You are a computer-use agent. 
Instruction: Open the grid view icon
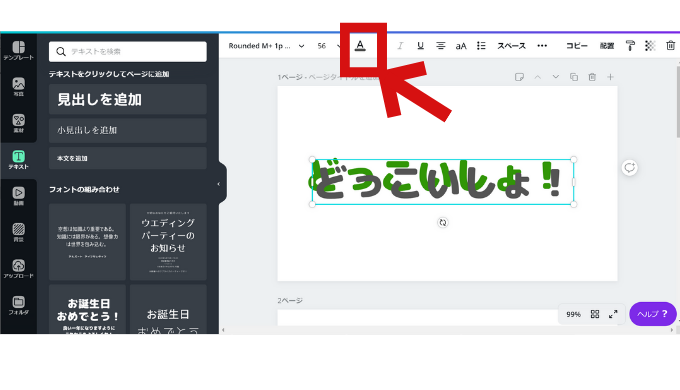(x=595, y=314)
